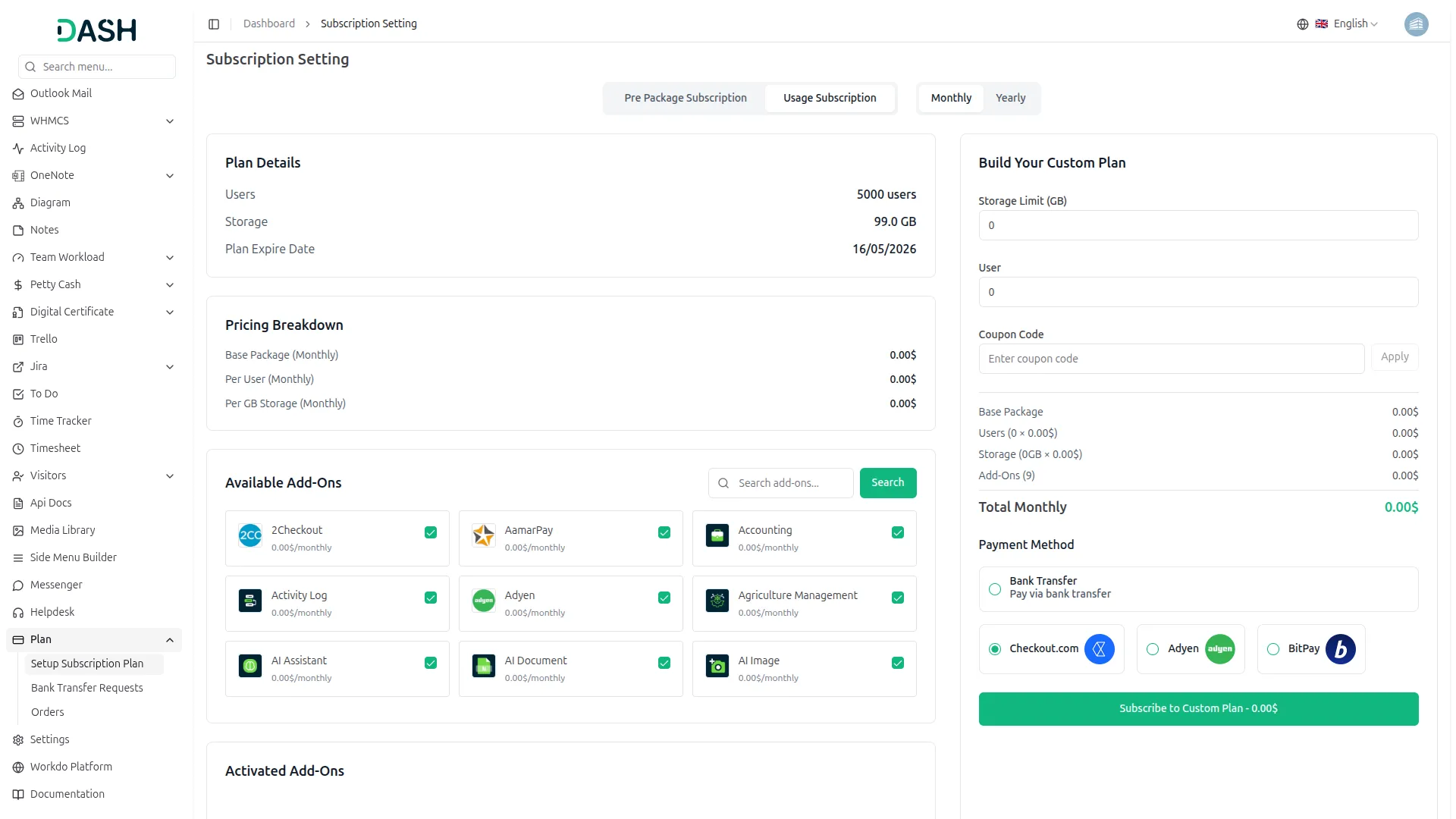Select the Bank Transfer radio button
The image size is (1456, 819).
tap(995, 589)
